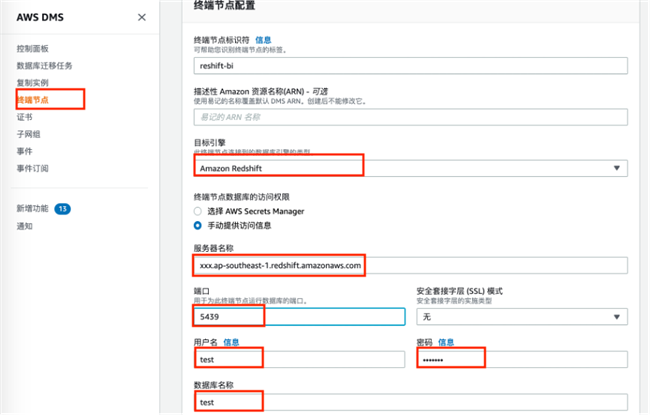Click the 密码 input field
This screenshot has height=415, width=650.
coord(522,359)
